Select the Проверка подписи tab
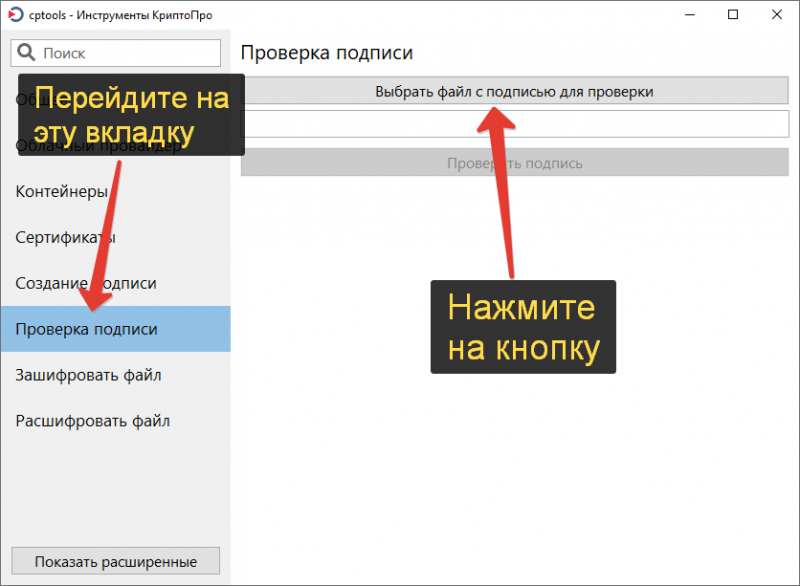Viewport: 800px width, 586px height. coord(116,329)
